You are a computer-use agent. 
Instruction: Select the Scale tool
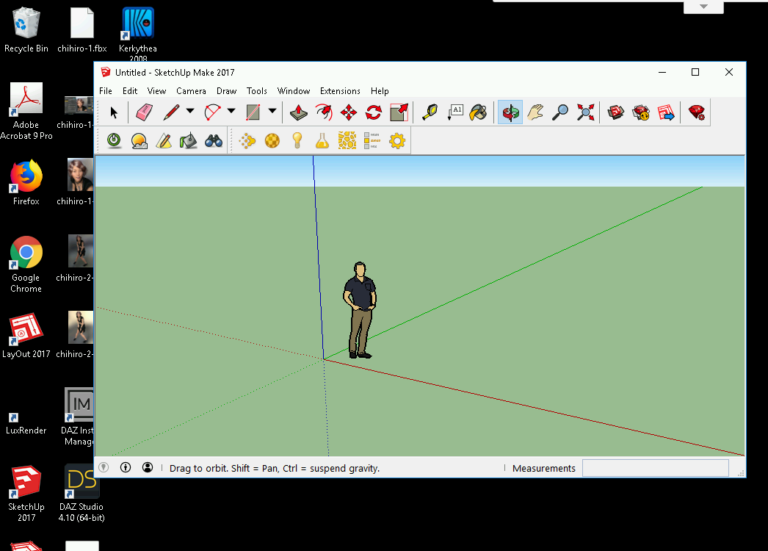399,113
